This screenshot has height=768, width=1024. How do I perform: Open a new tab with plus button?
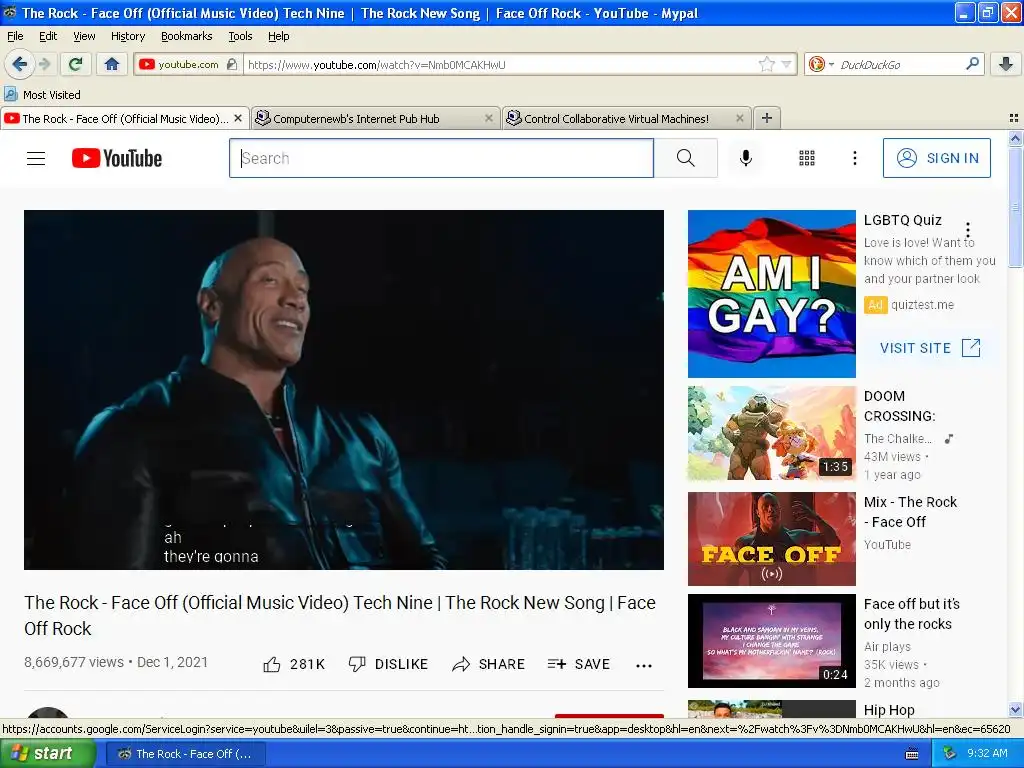(x=767, y=118)
